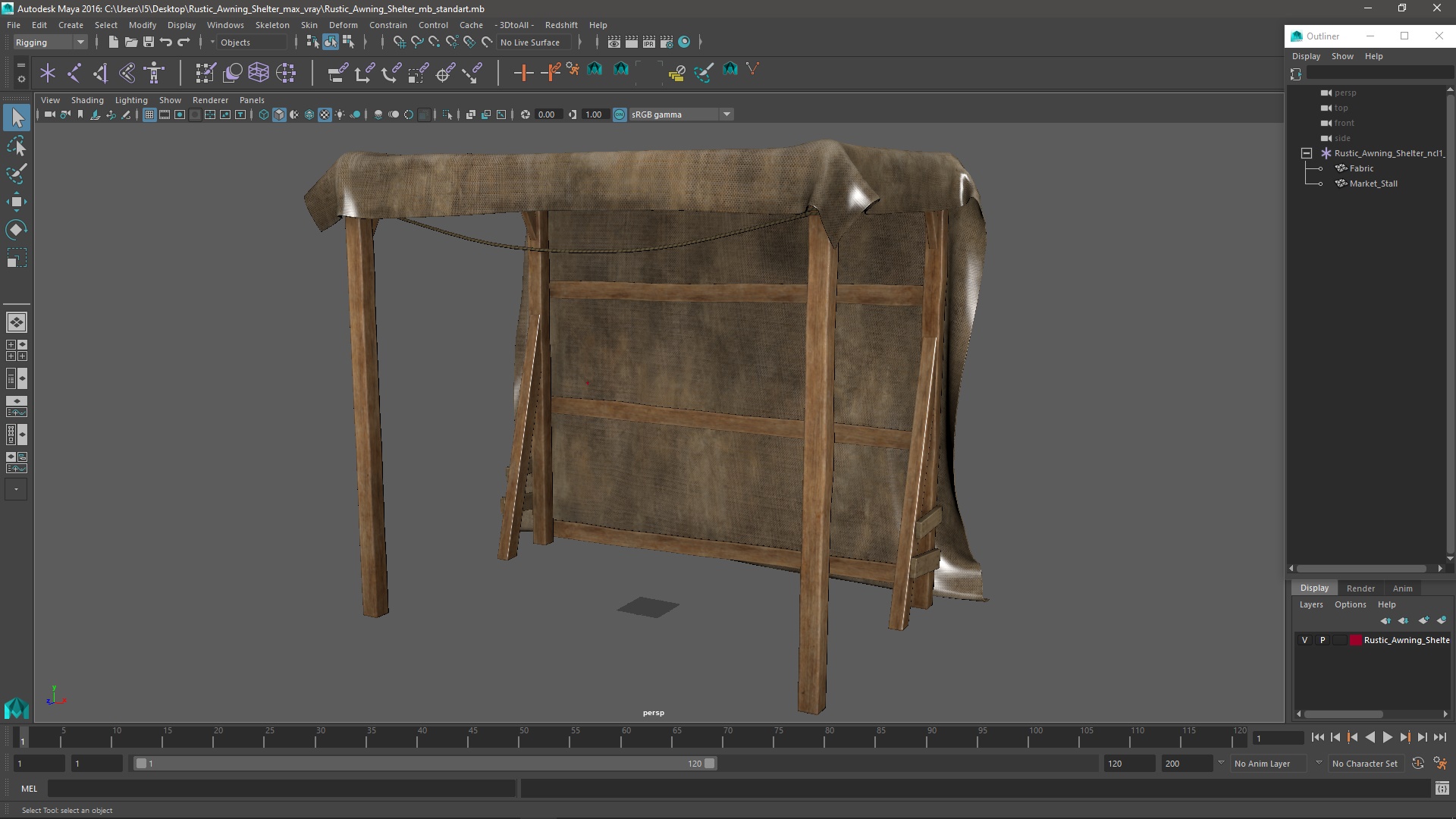This screenshot has height=819, width=1456.
Task: Open a scene via folder icon
Action: click(130, 42)
